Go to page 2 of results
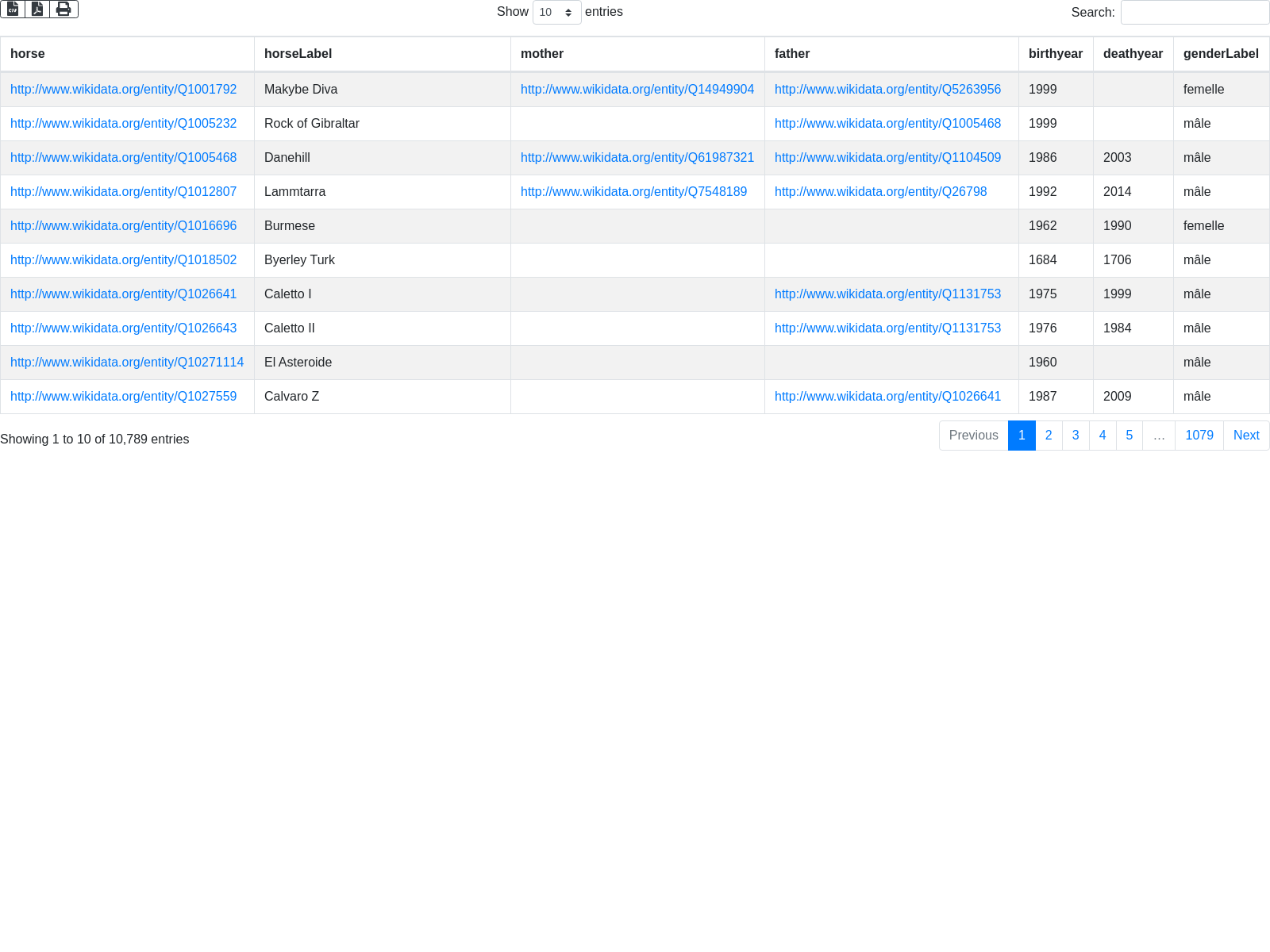The height and width of the screenshot is (952, 1270). pyautogui.click(x=1049, y=436)
